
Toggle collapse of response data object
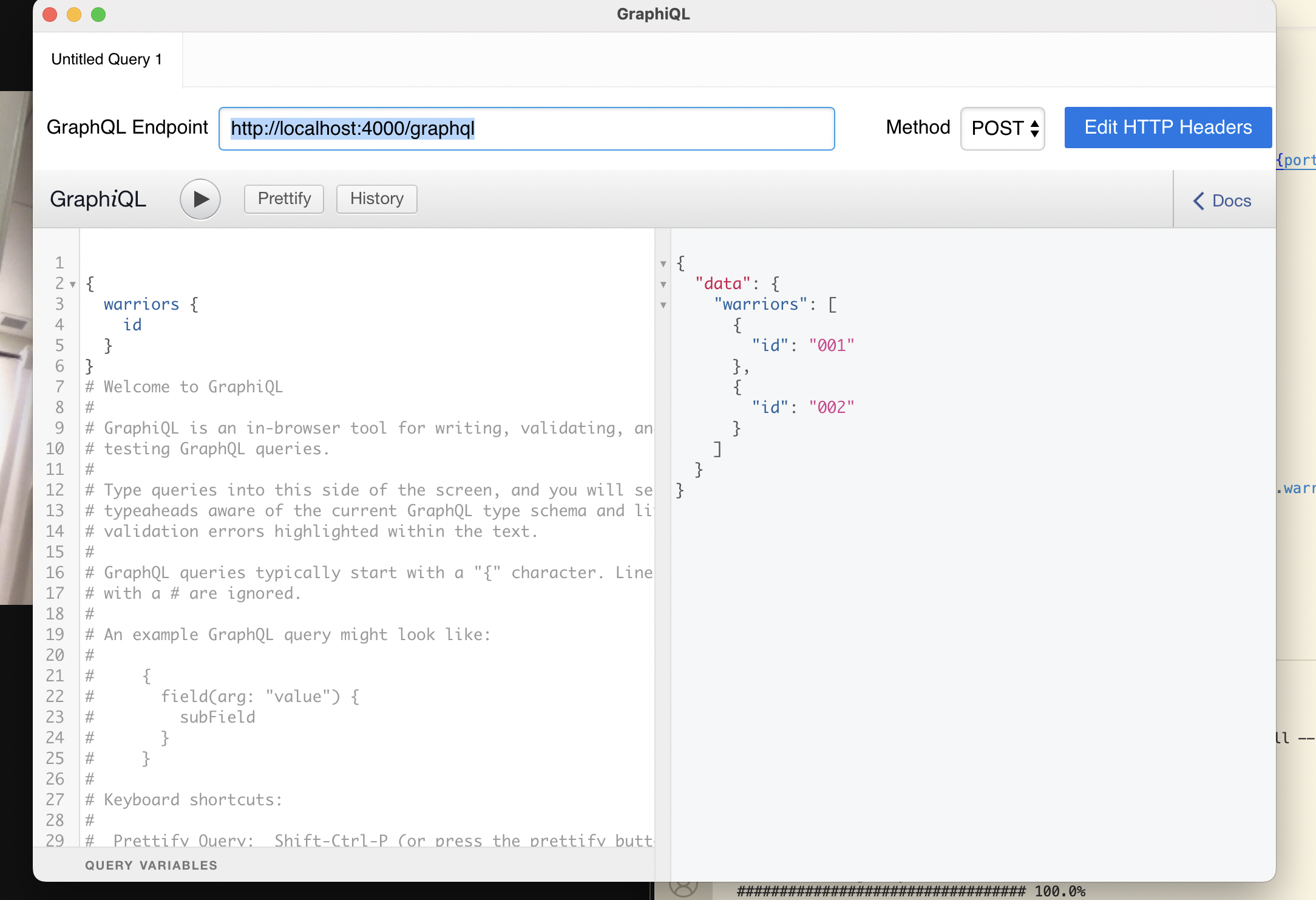click(x=664, y=284)
